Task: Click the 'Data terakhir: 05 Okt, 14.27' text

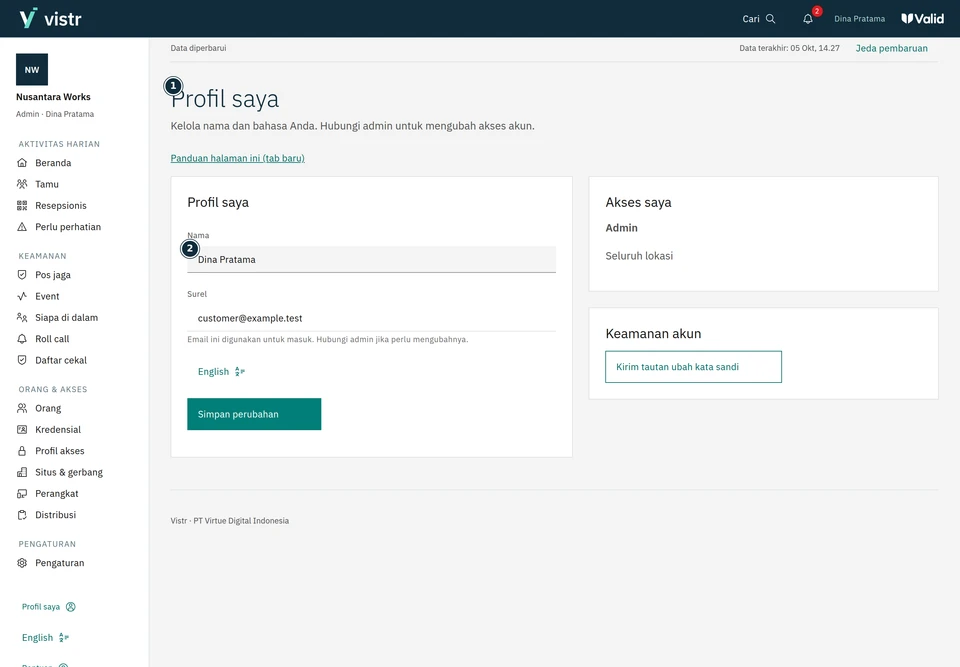Action: [789, 48]
